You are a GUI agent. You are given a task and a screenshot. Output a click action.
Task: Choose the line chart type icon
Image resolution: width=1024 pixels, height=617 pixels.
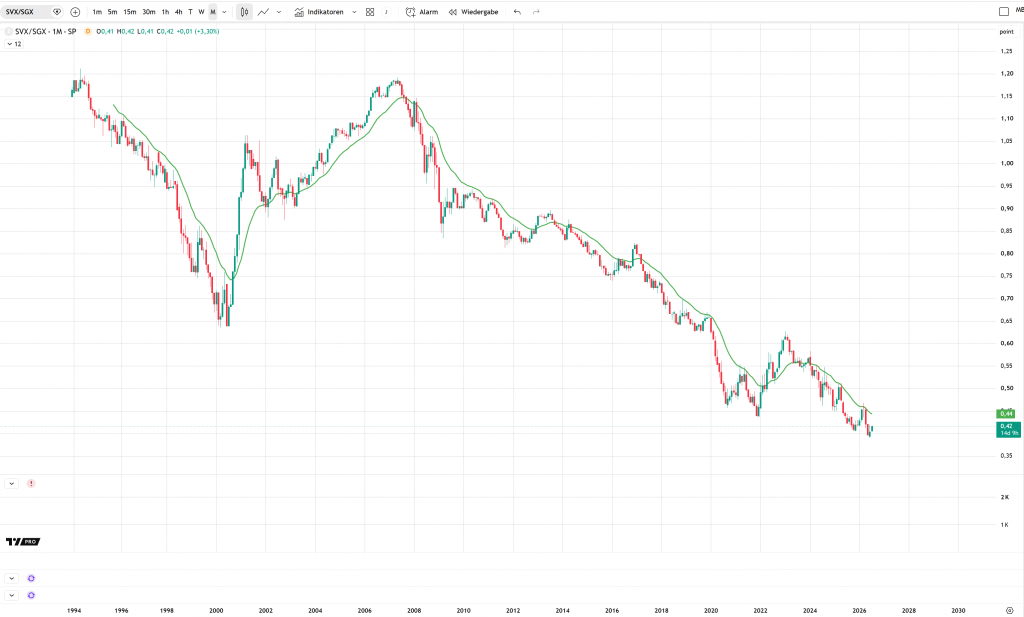point(263,12)
